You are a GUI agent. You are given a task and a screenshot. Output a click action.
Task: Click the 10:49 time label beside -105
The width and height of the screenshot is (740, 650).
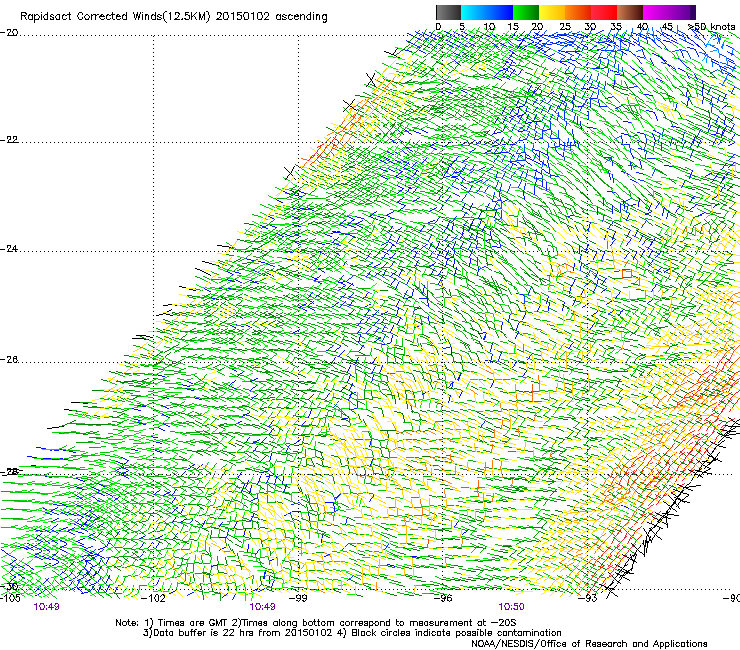pyautogui.click(x=46, y=607)
